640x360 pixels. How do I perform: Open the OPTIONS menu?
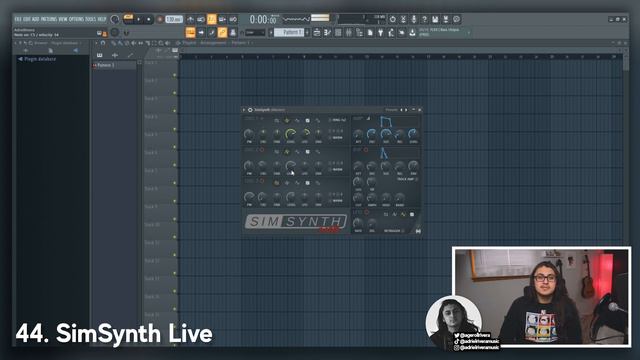pyautogui.click(x=76, y=19)
